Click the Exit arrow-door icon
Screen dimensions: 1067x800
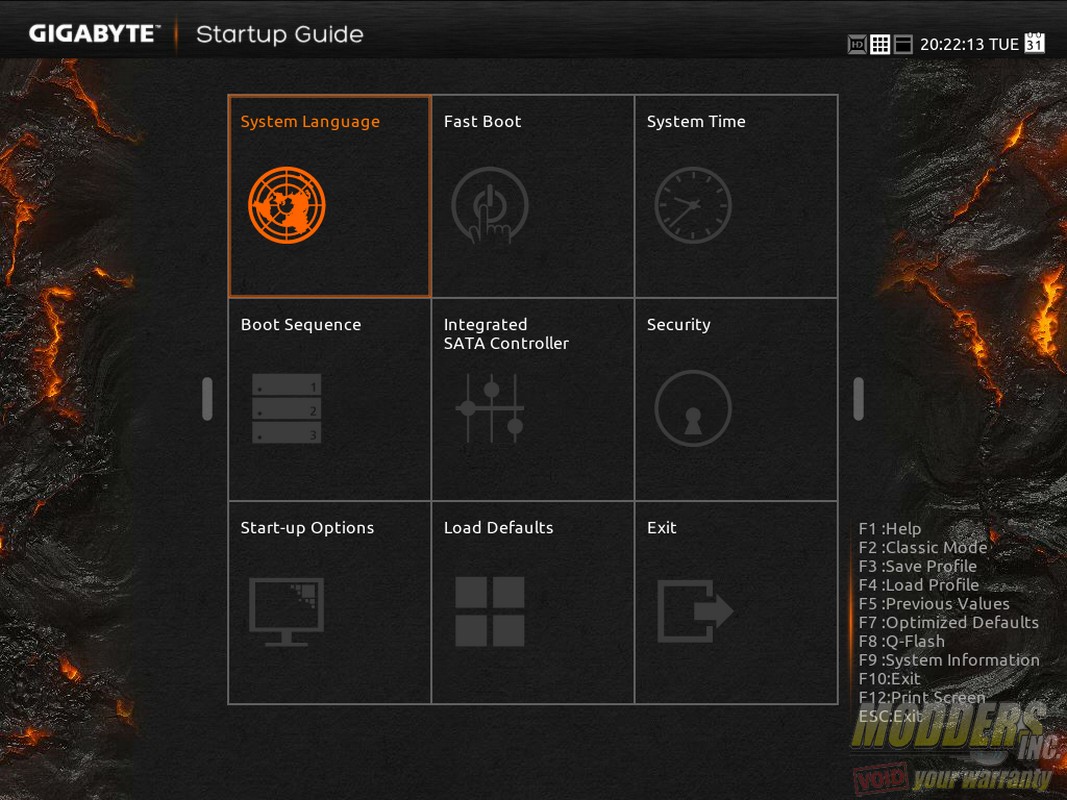[695, 611]
